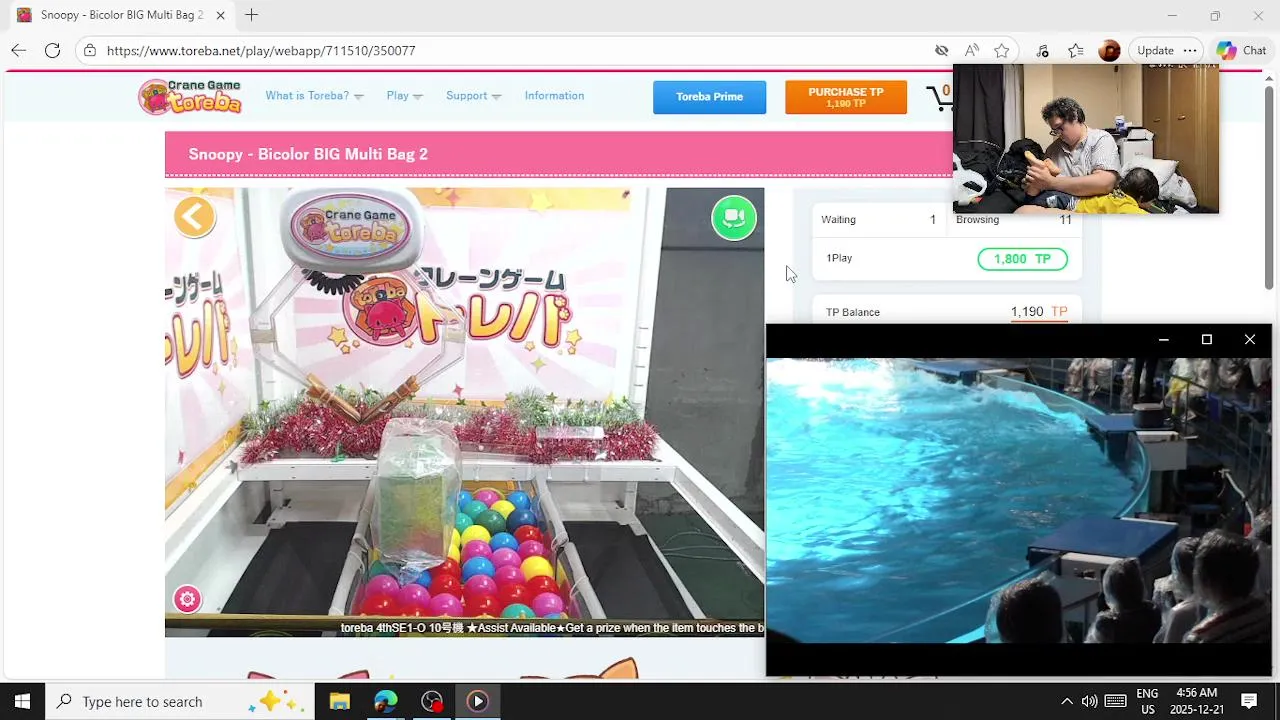1280x720 pixels.
Task: Show hidden system tray icons
Action: coord(1066,701)
